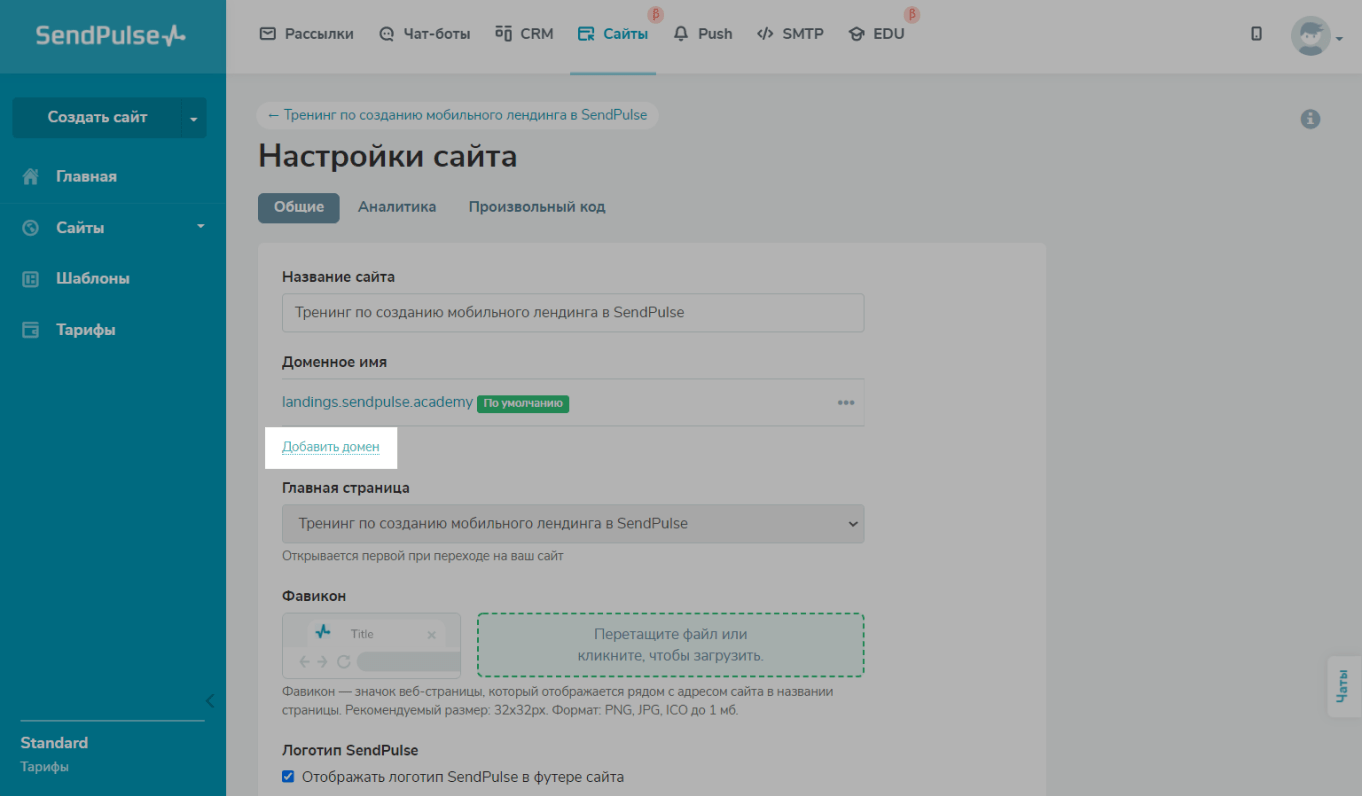
Task: Open the EDU section
Action: coord(876,34)
